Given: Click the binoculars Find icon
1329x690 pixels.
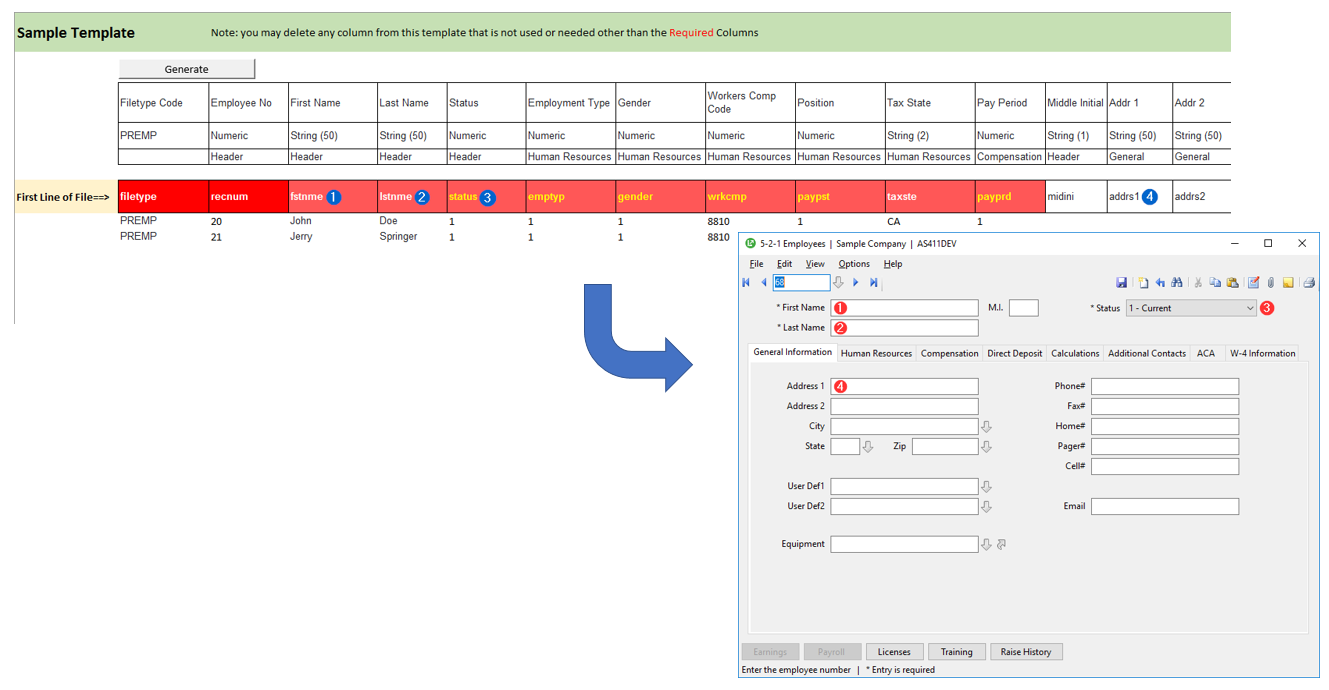Looking at the screenshot, I should (x=1177, y=283).
